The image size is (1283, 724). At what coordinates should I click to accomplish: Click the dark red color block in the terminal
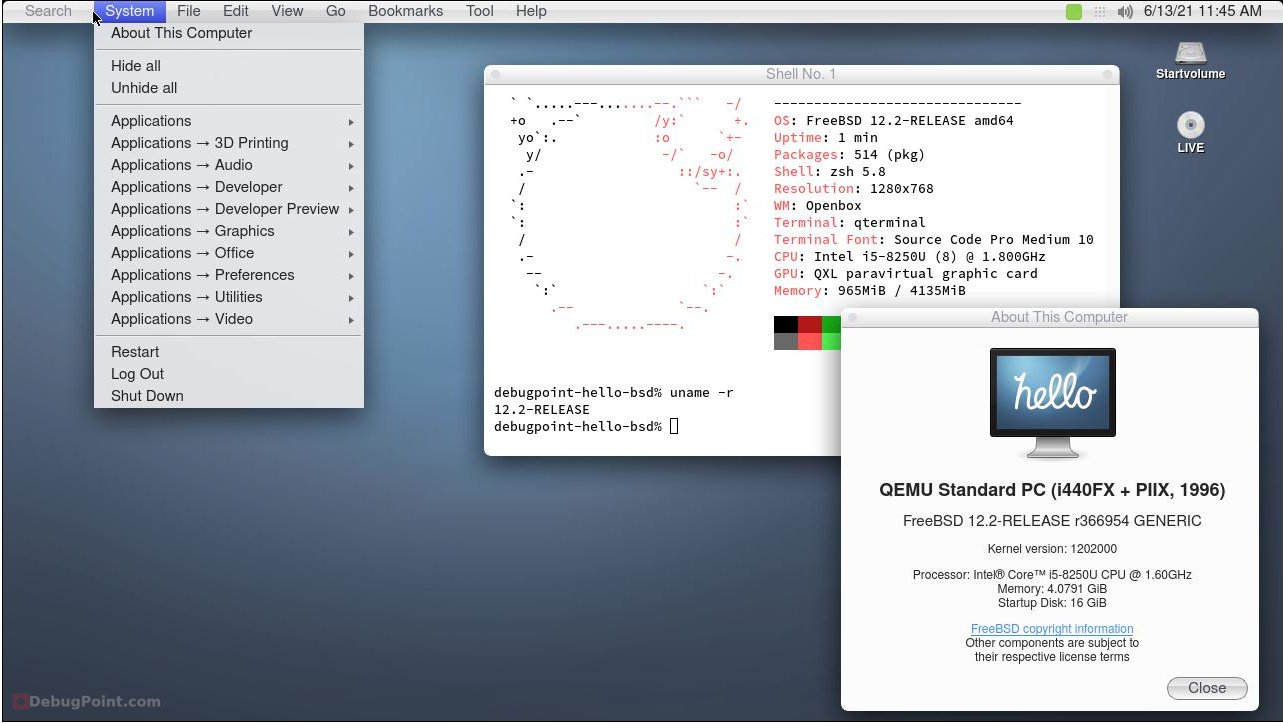click(x=810, y=324)
